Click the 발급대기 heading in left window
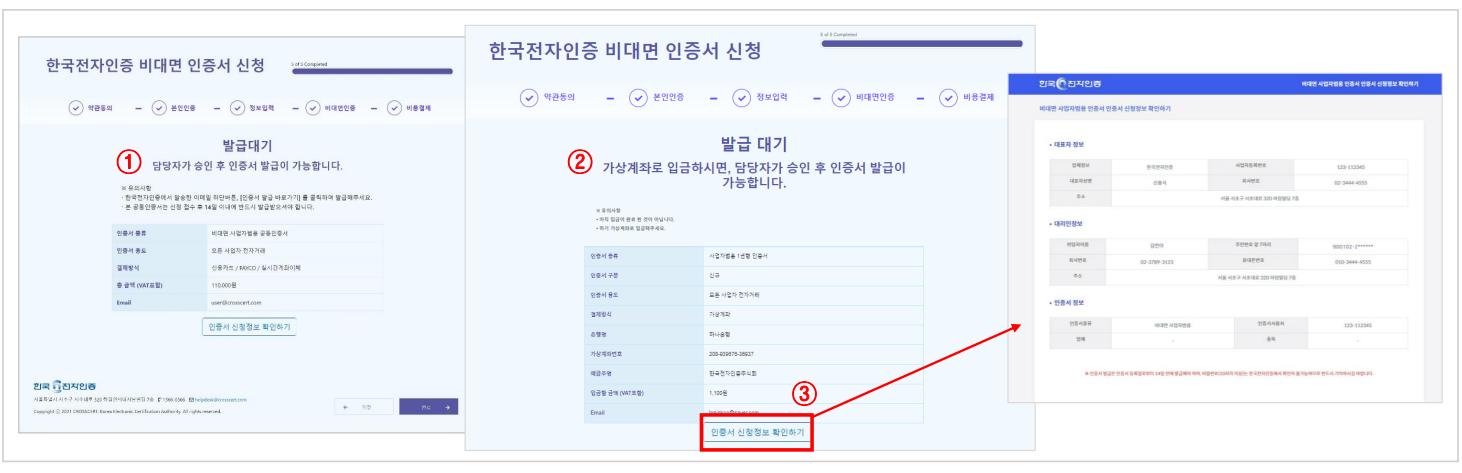Image resolution: width=1462 pixels, height=473 pixels. pos(248,144)
